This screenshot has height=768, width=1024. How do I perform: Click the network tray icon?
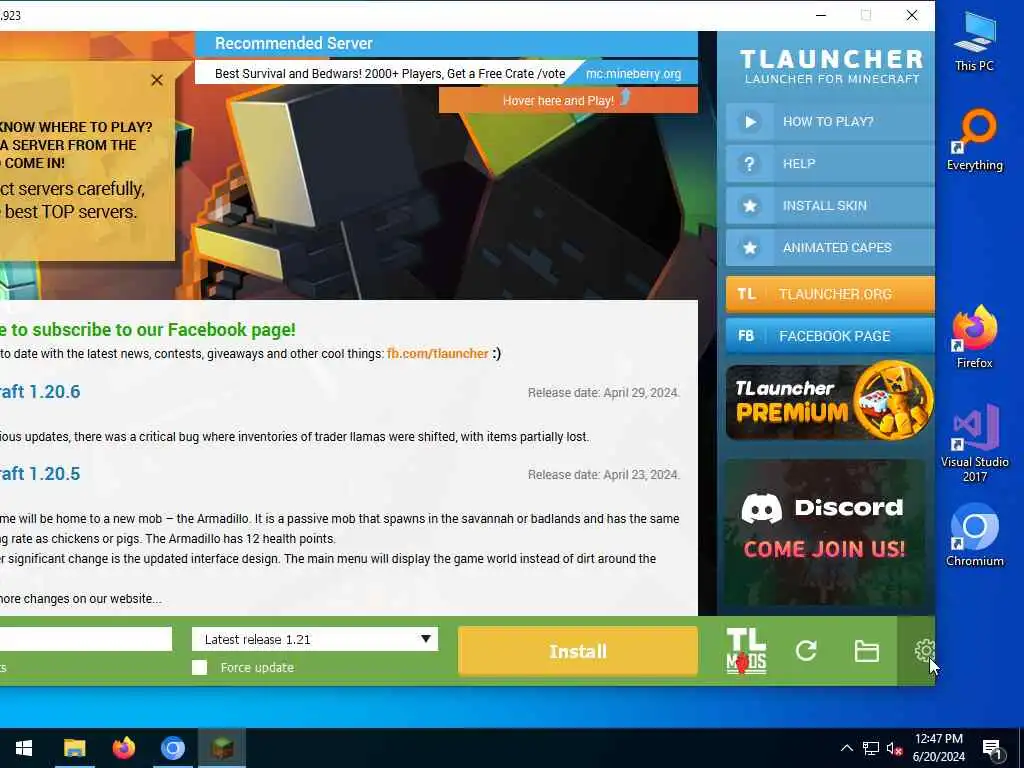click(871, 748)
